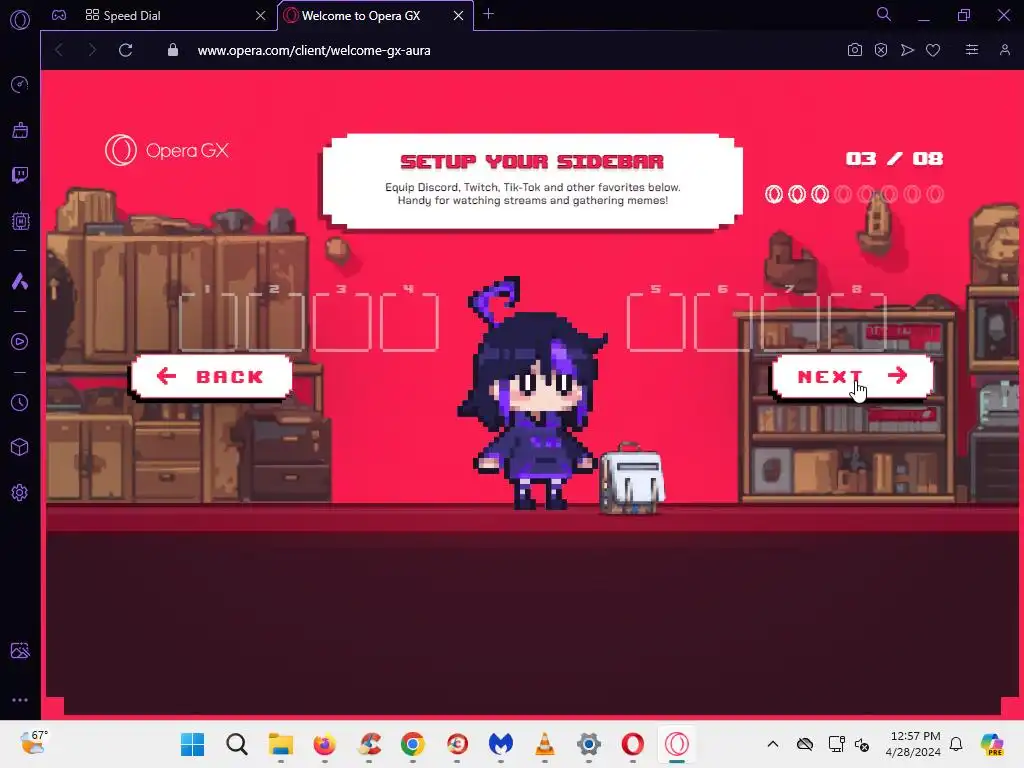1024x768 pixels.
Task: Open the paper-plane icon in toolbar
Action: pos(907,50)
